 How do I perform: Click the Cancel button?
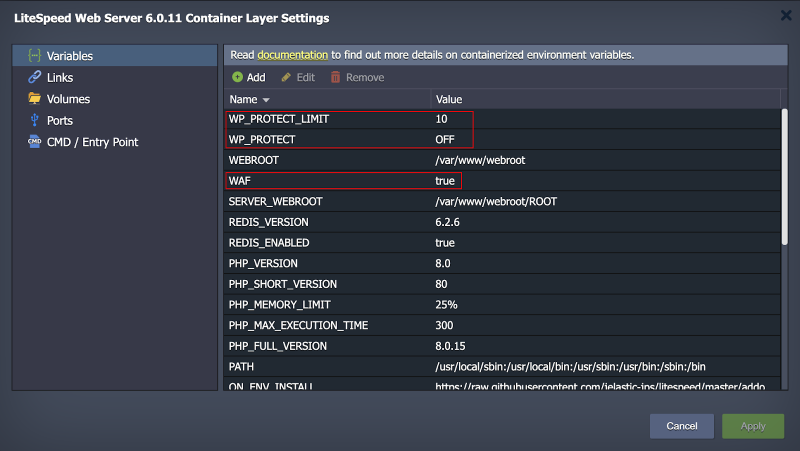[x=682, y=426]
